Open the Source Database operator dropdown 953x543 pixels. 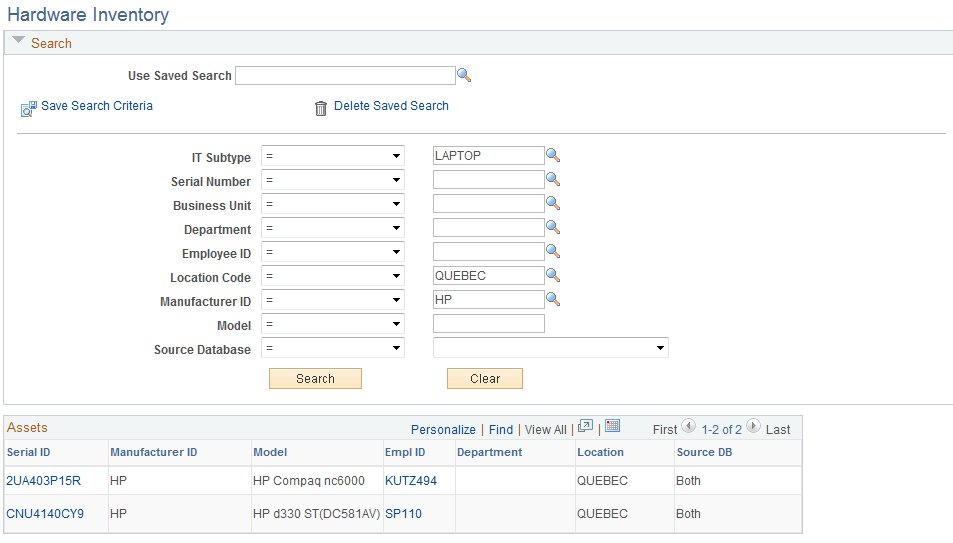tap(333, 348)
